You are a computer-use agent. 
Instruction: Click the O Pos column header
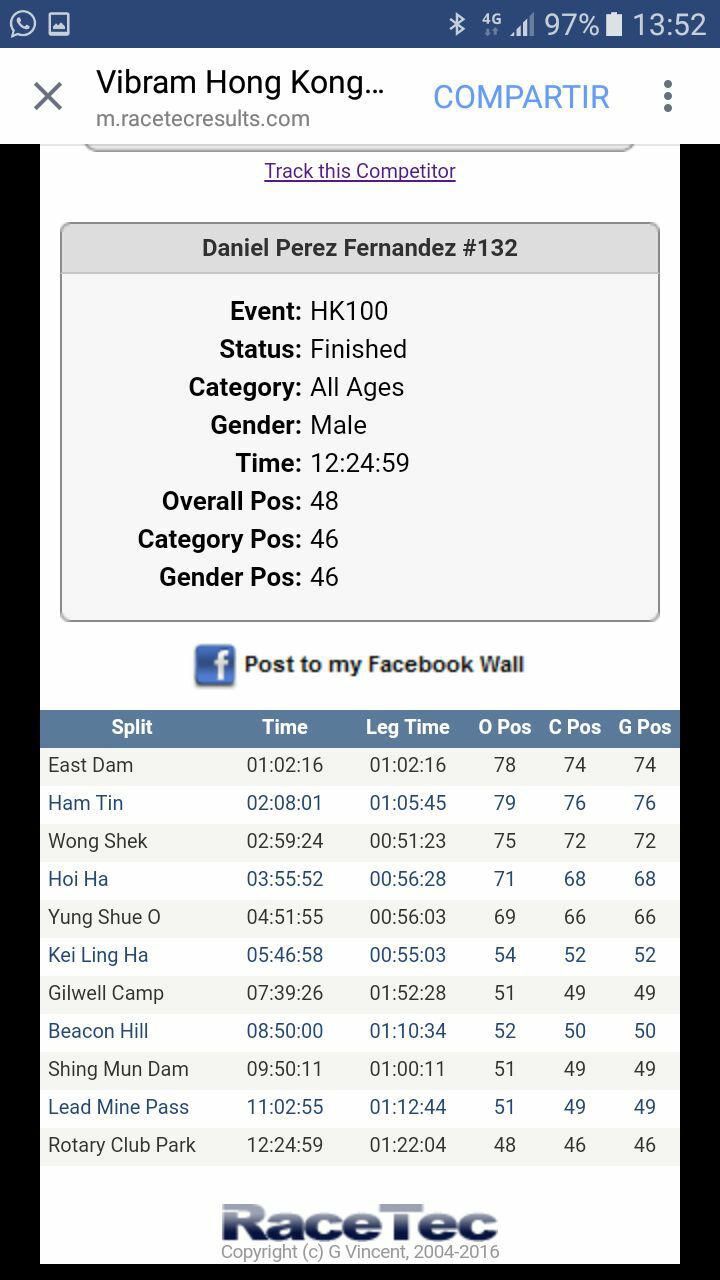coord(505,728)
